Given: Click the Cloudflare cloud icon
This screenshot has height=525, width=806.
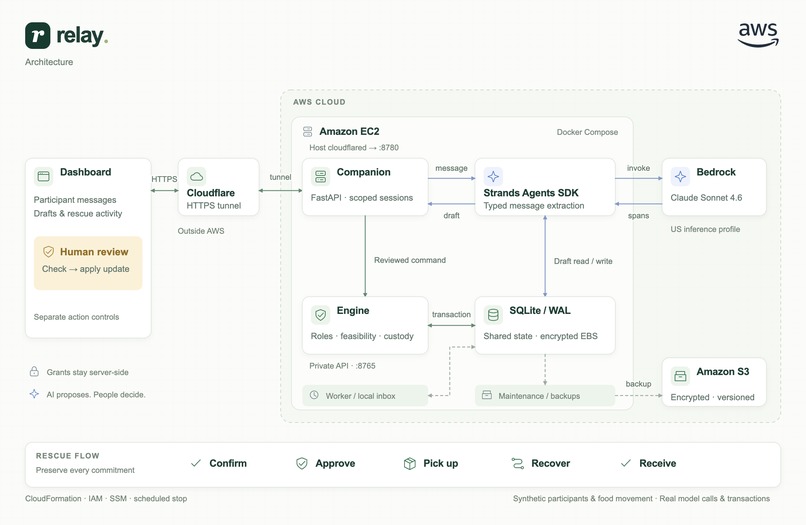Looking at the screenshot, I should coord(196,176).
